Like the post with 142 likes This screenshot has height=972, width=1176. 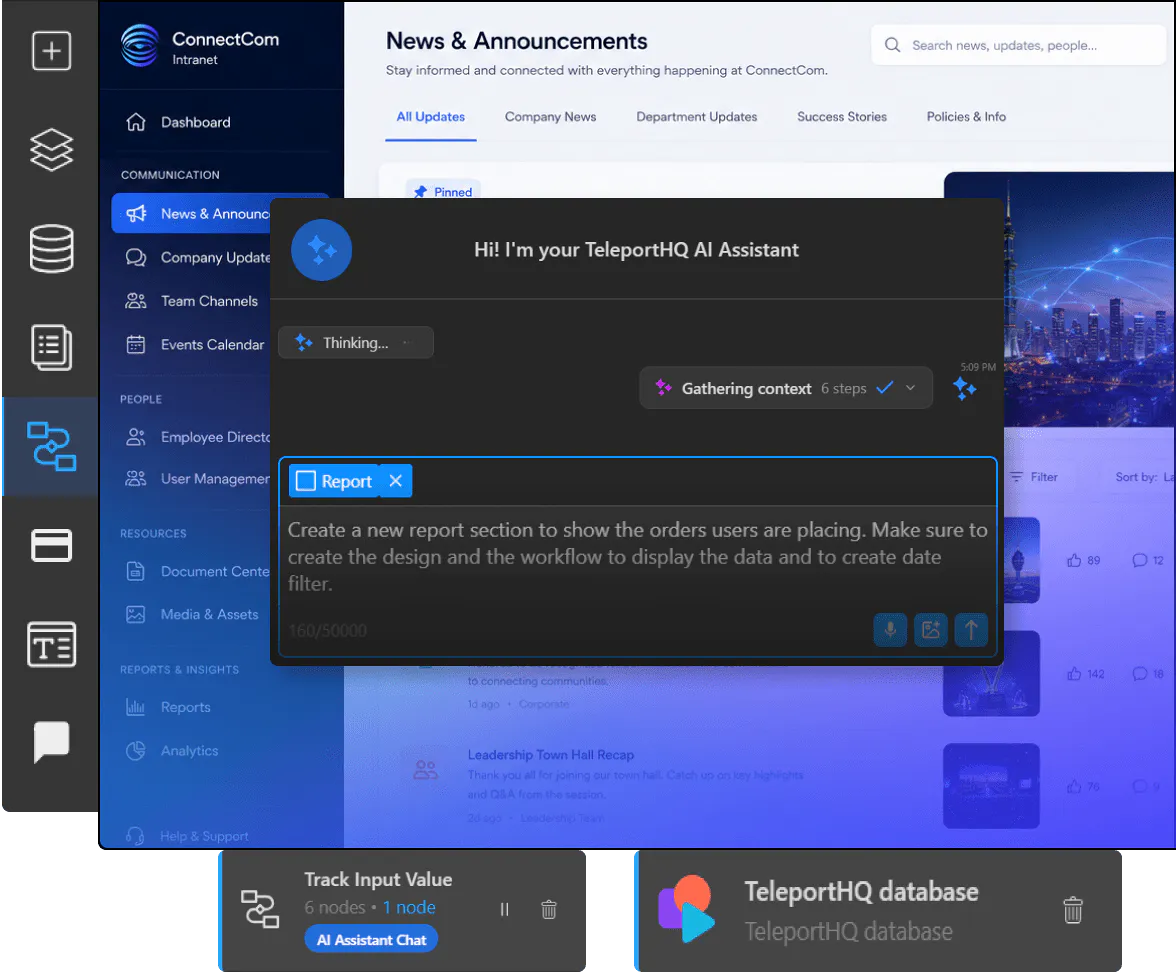(1085, 674)
